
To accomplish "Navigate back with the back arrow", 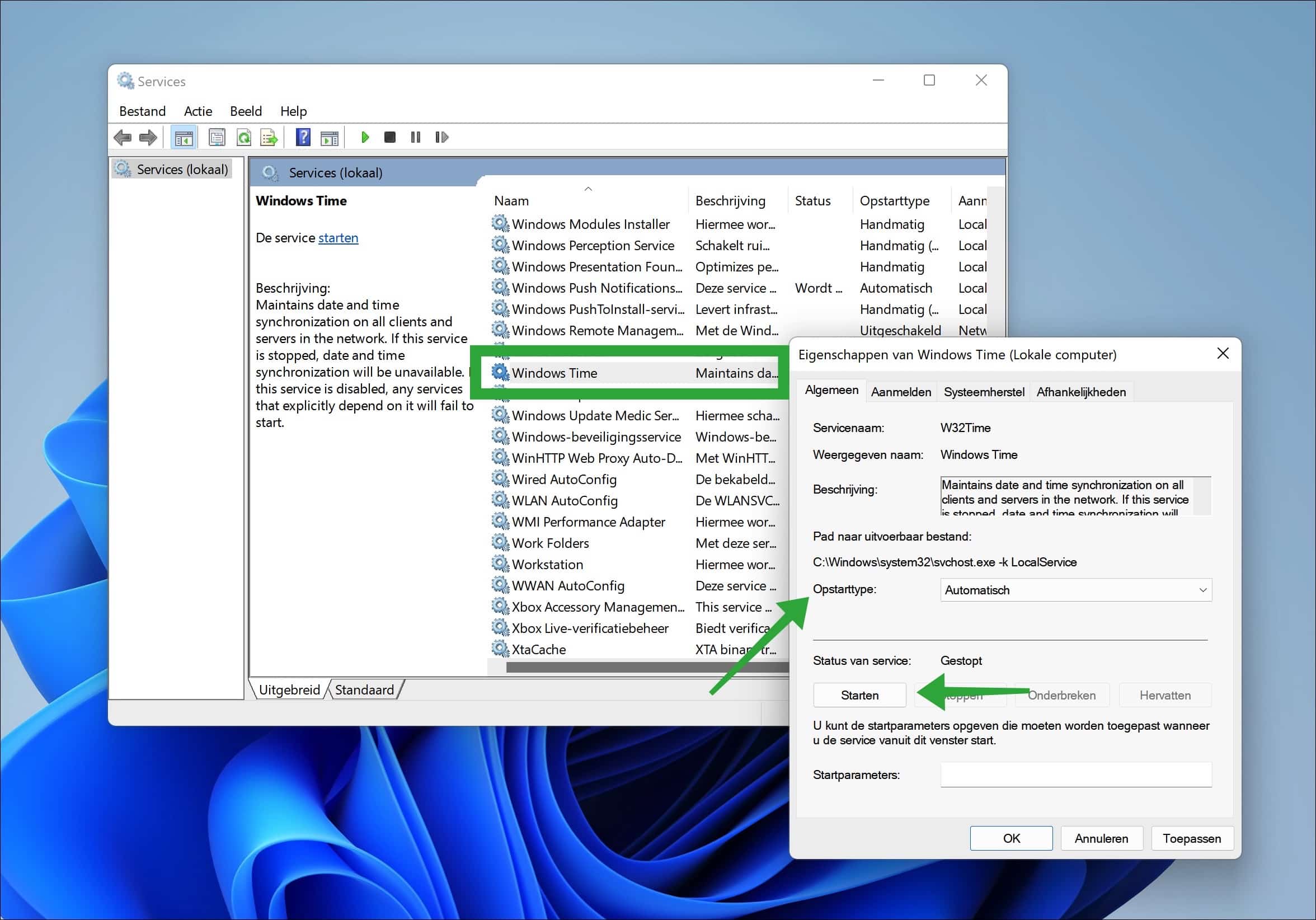I will (x=122, y=137).
